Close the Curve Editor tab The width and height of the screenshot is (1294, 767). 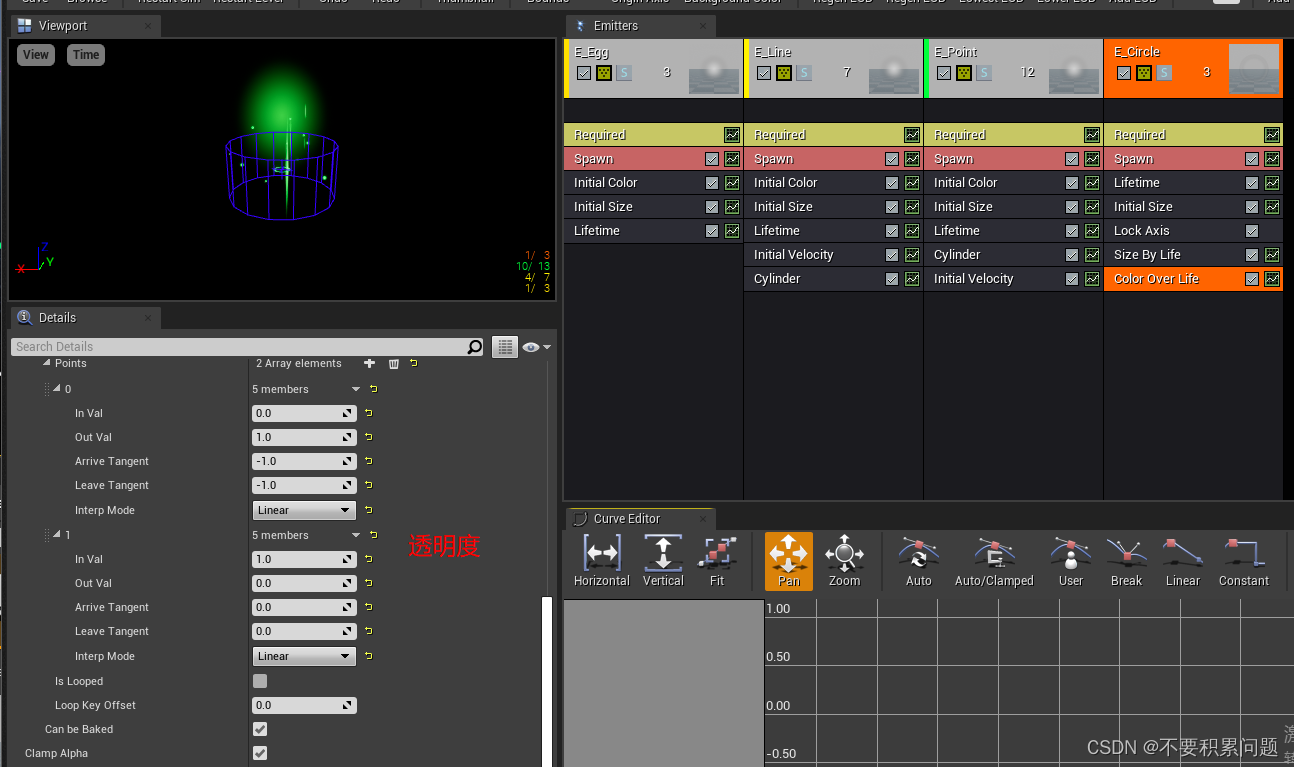coord(705,519)
